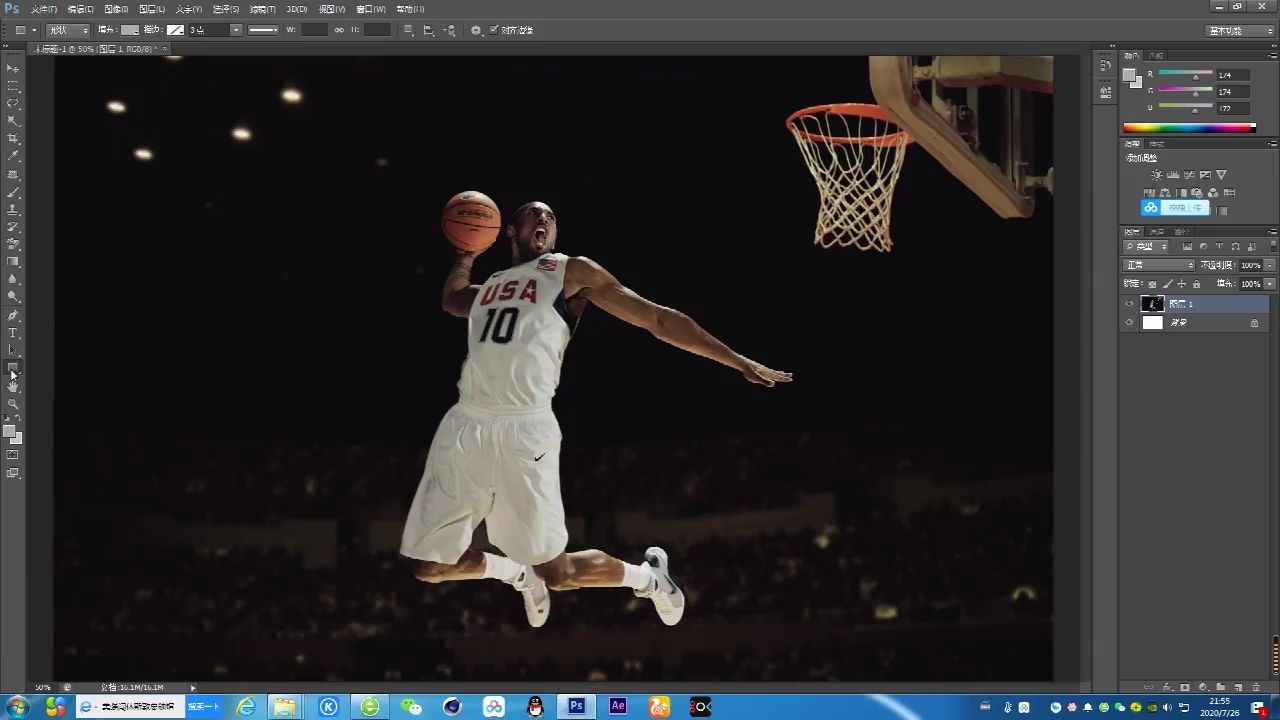Open the stroke width dropdown arrow

coord(236,30)
